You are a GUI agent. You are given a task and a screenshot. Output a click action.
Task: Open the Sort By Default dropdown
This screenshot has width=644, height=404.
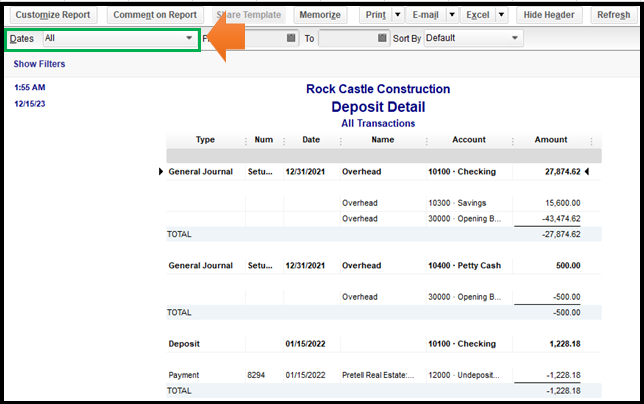[x=474, y=38]
